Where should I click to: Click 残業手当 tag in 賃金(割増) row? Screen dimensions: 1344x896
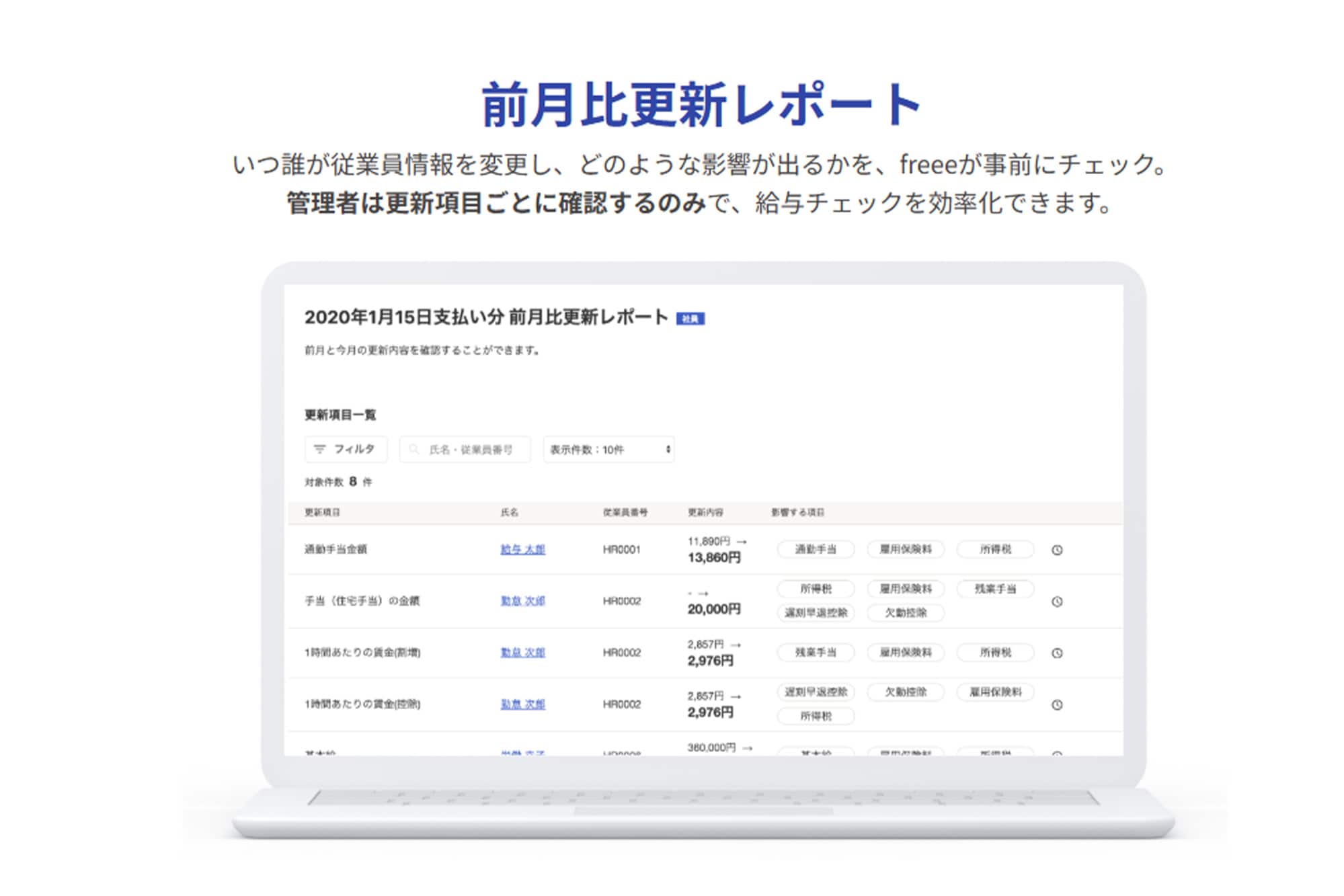pyautogui.click(x=815, y=652)
